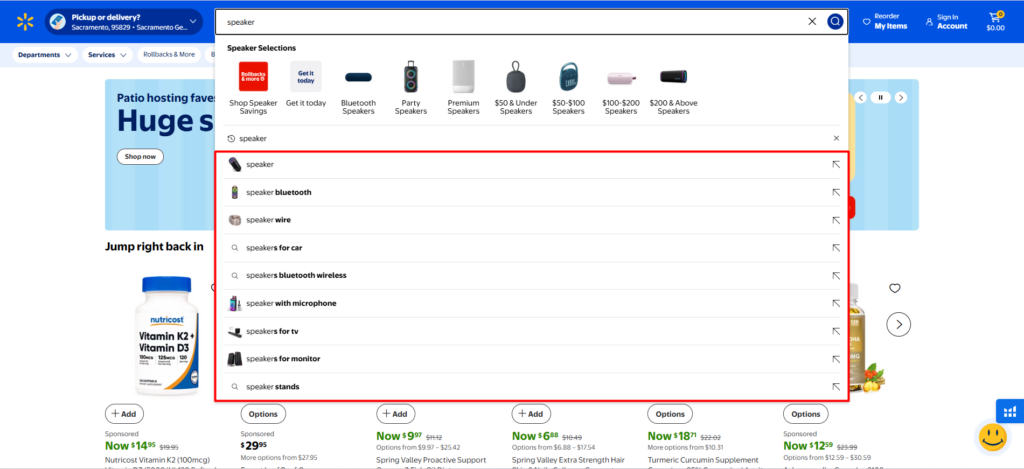Viewport: 1024px width, 469px height.
Task: Choose $50-$100 Speakers category
Action: [x=568, y=88]
